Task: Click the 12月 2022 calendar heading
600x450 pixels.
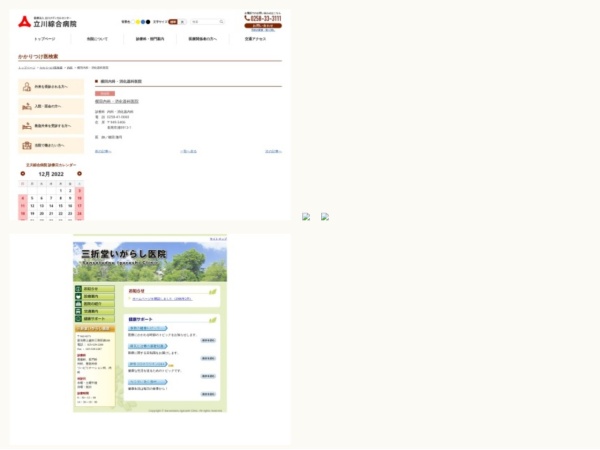Action: pyautogui.click(x=51, y=174)
